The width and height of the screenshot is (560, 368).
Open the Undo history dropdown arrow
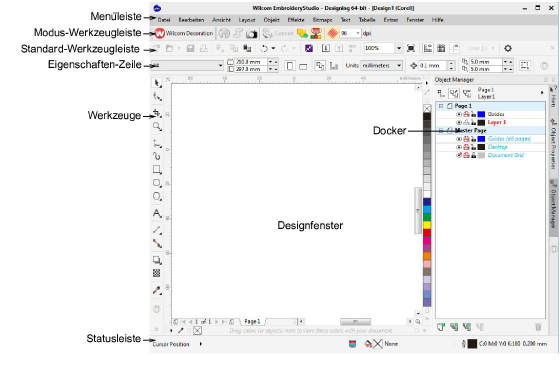point(274,48)
